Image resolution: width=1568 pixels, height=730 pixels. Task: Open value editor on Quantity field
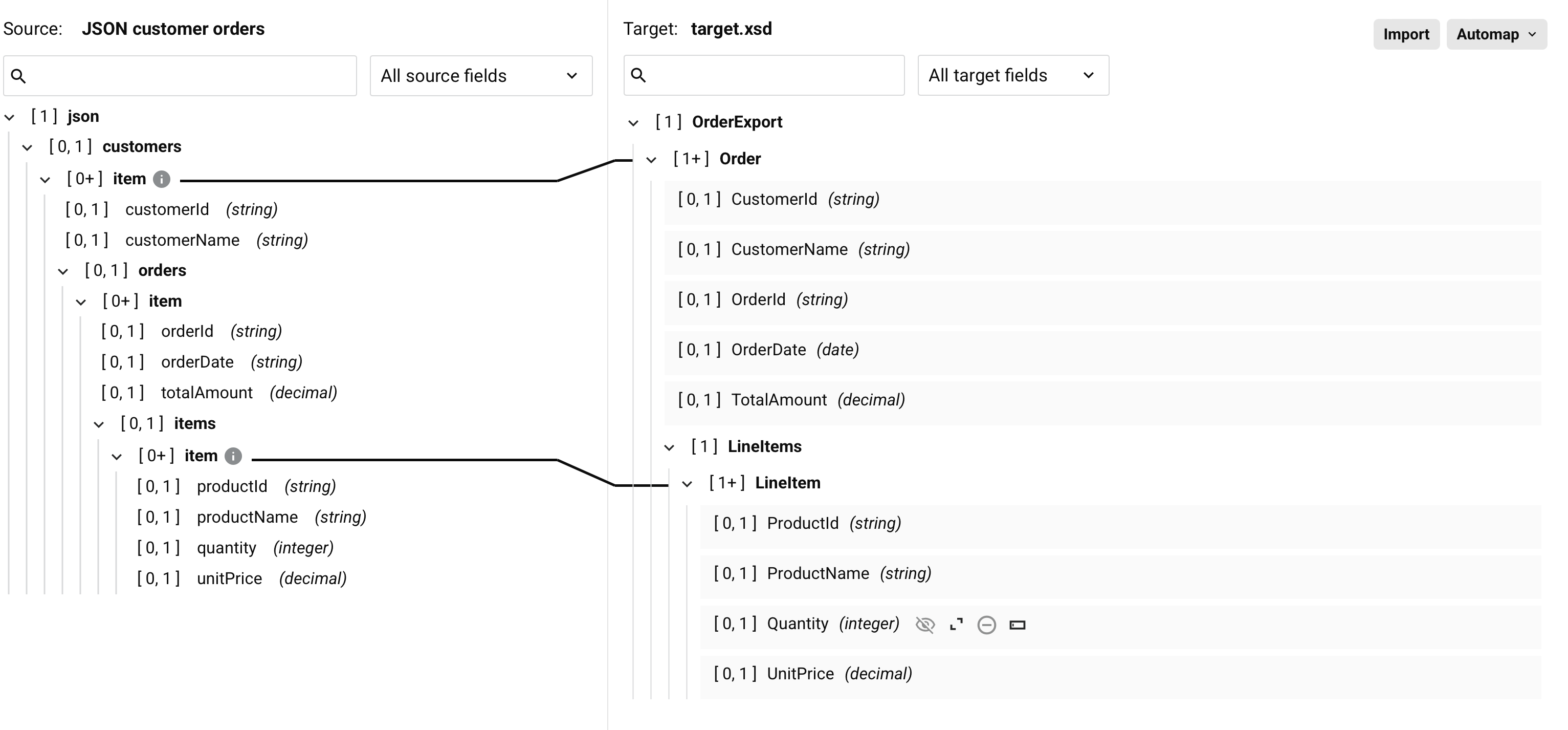click(1018, 625)
